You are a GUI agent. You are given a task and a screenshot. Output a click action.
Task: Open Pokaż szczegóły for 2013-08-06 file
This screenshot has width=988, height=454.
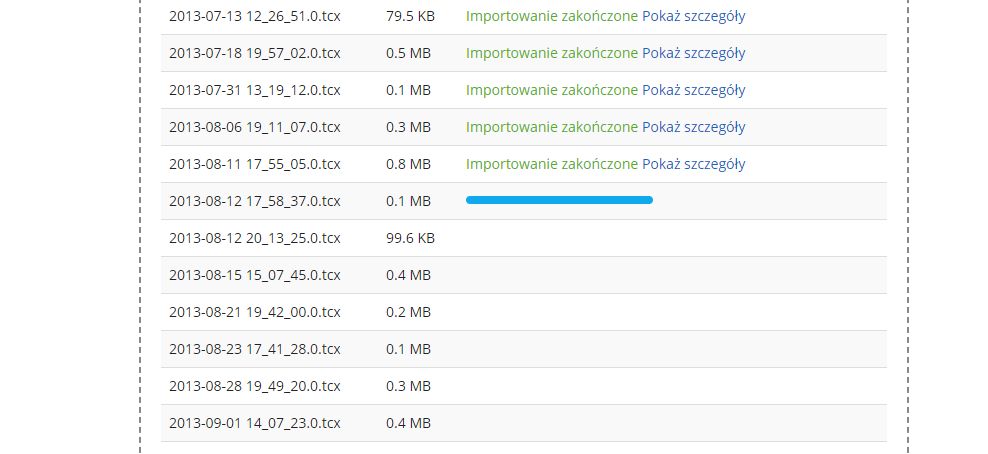[693, 127]
